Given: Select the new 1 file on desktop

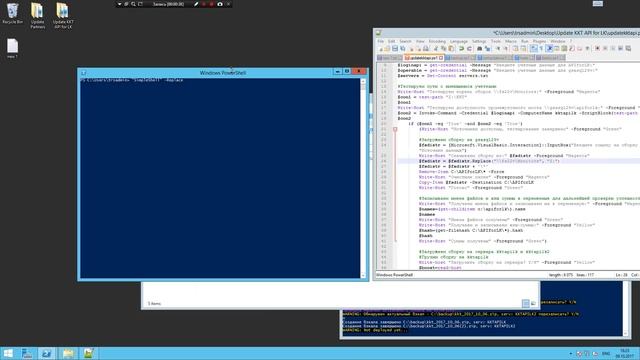Looking at the screenshot, I should (x=12, y=48).
